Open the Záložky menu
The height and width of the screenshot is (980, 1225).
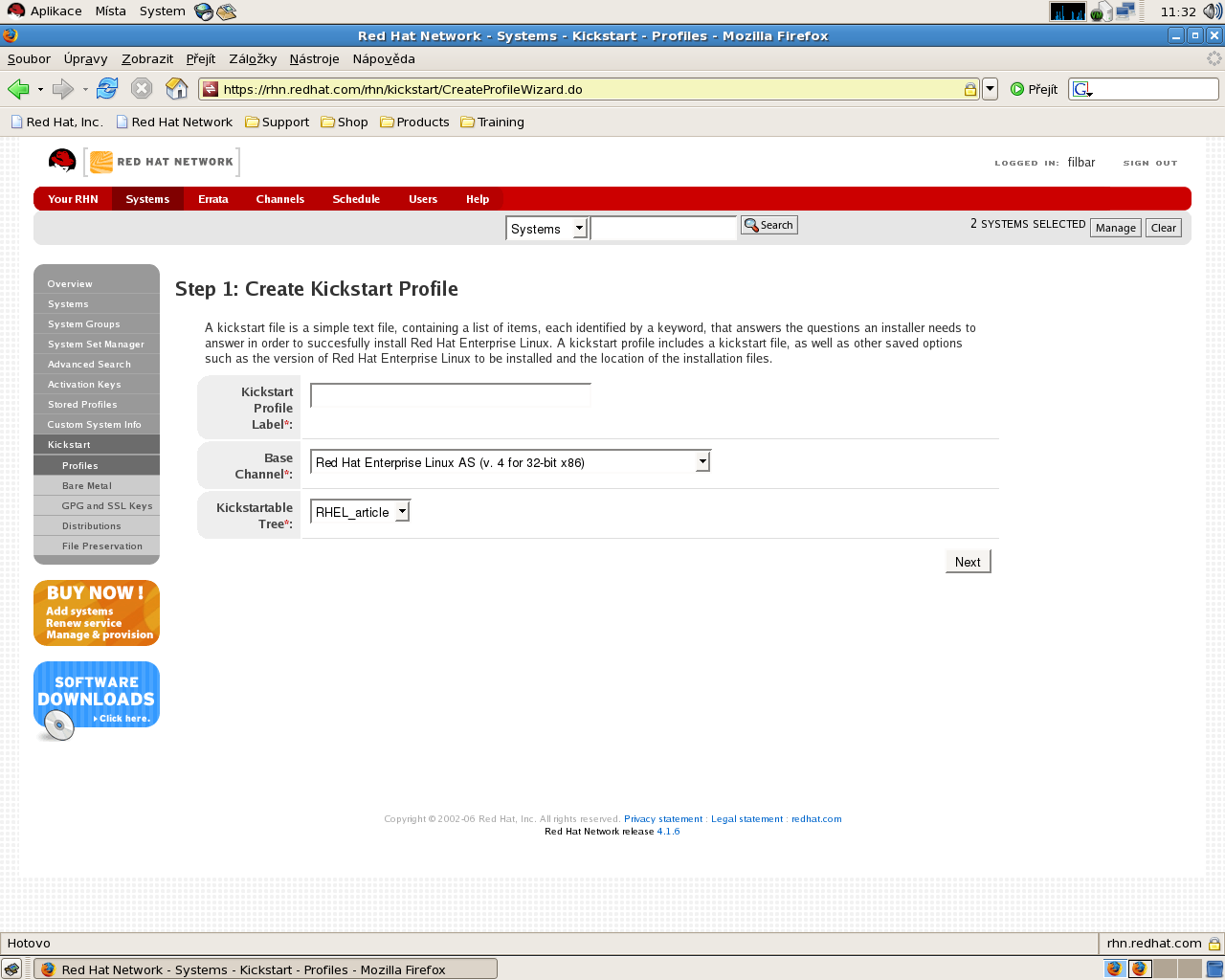pos(253,58)
